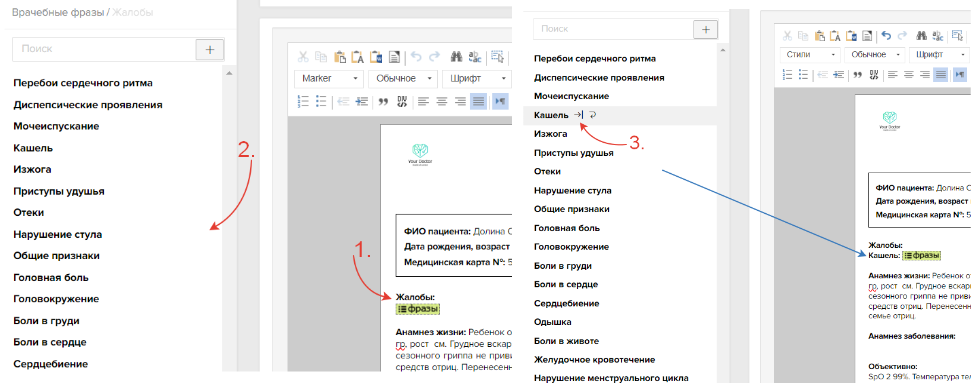972x383 pixels.
Task: Click Select All icon in left editor
Action: click(x=497, y=57)
